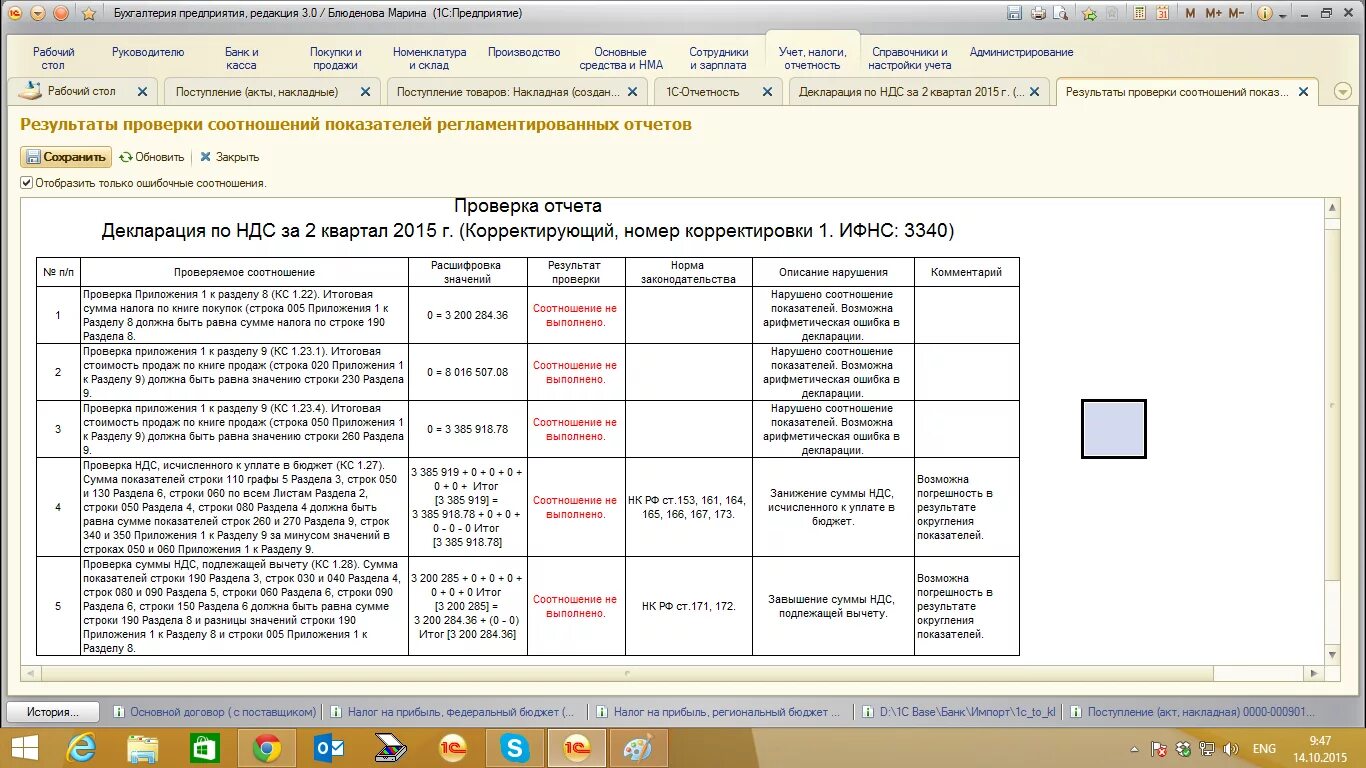Click the horizontal scrollbar of the report
Image resolution: width=1366 pixels, height=768 pixels.
(628, 674)
